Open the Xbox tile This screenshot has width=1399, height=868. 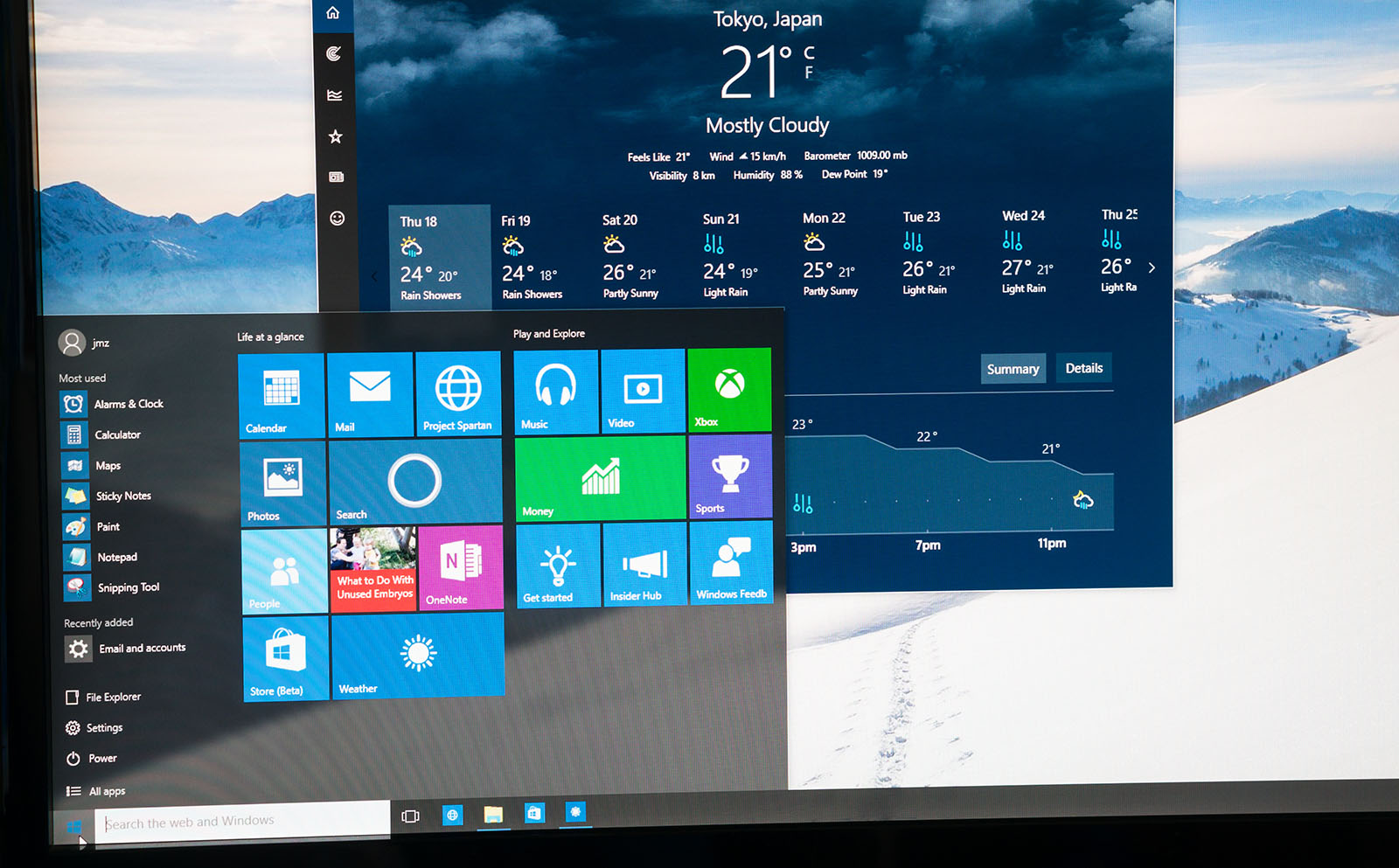[x=729, y=390]
